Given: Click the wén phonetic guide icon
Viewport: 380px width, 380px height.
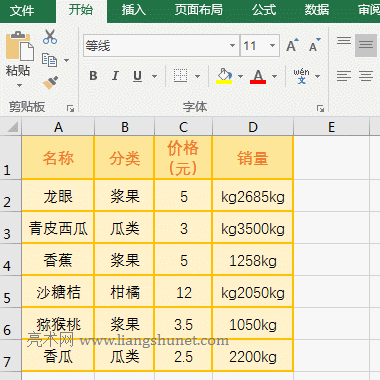Looking at the screenshot, I should point(301,76).
